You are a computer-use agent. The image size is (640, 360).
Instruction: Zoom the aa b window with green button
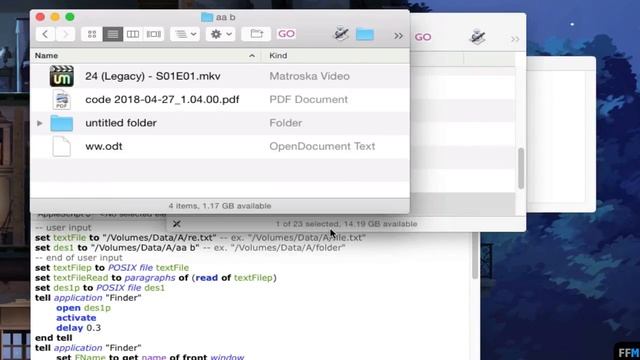(70, 17)
